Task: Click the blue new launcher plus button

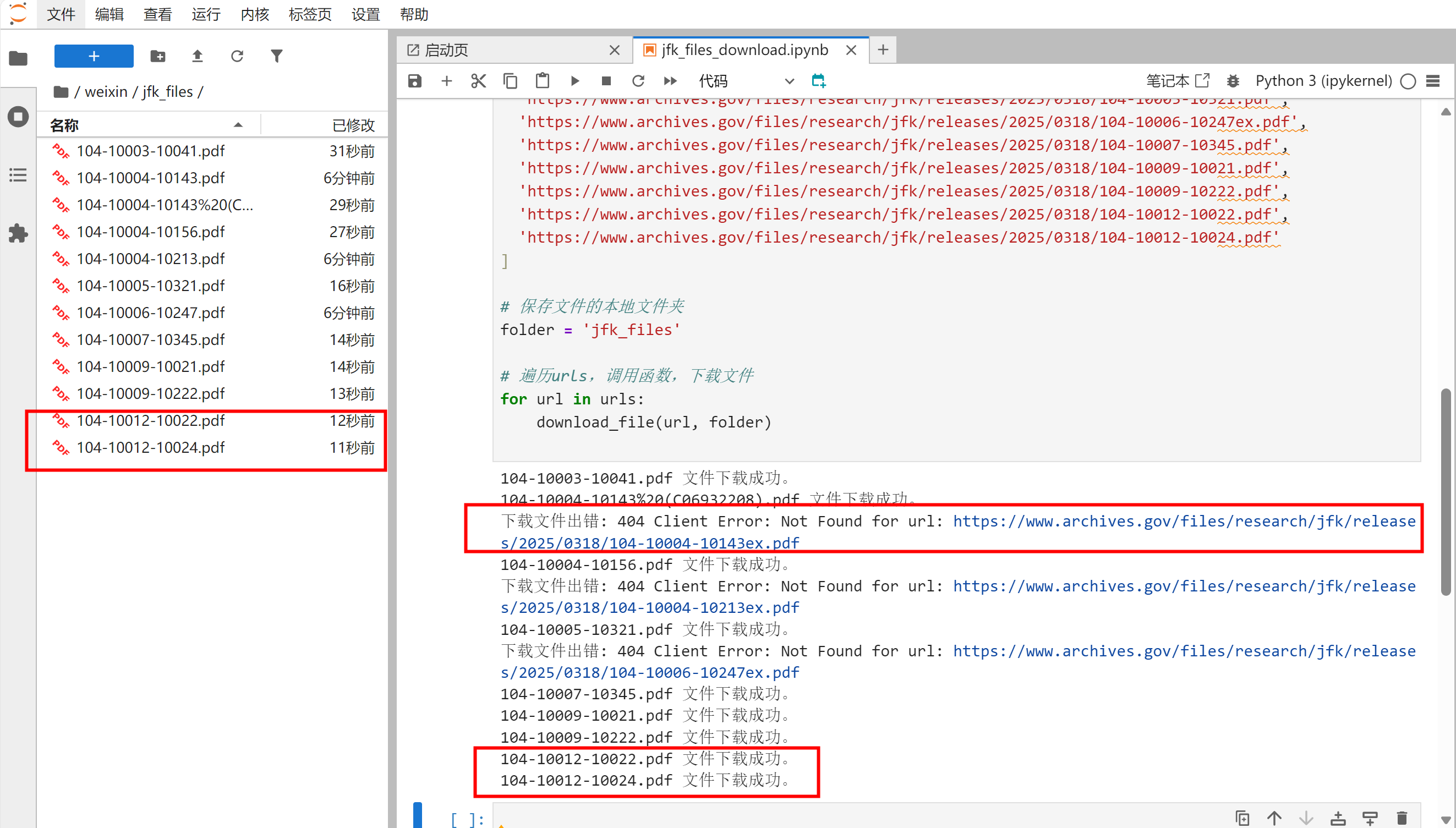Action: [x=94, y=56]
